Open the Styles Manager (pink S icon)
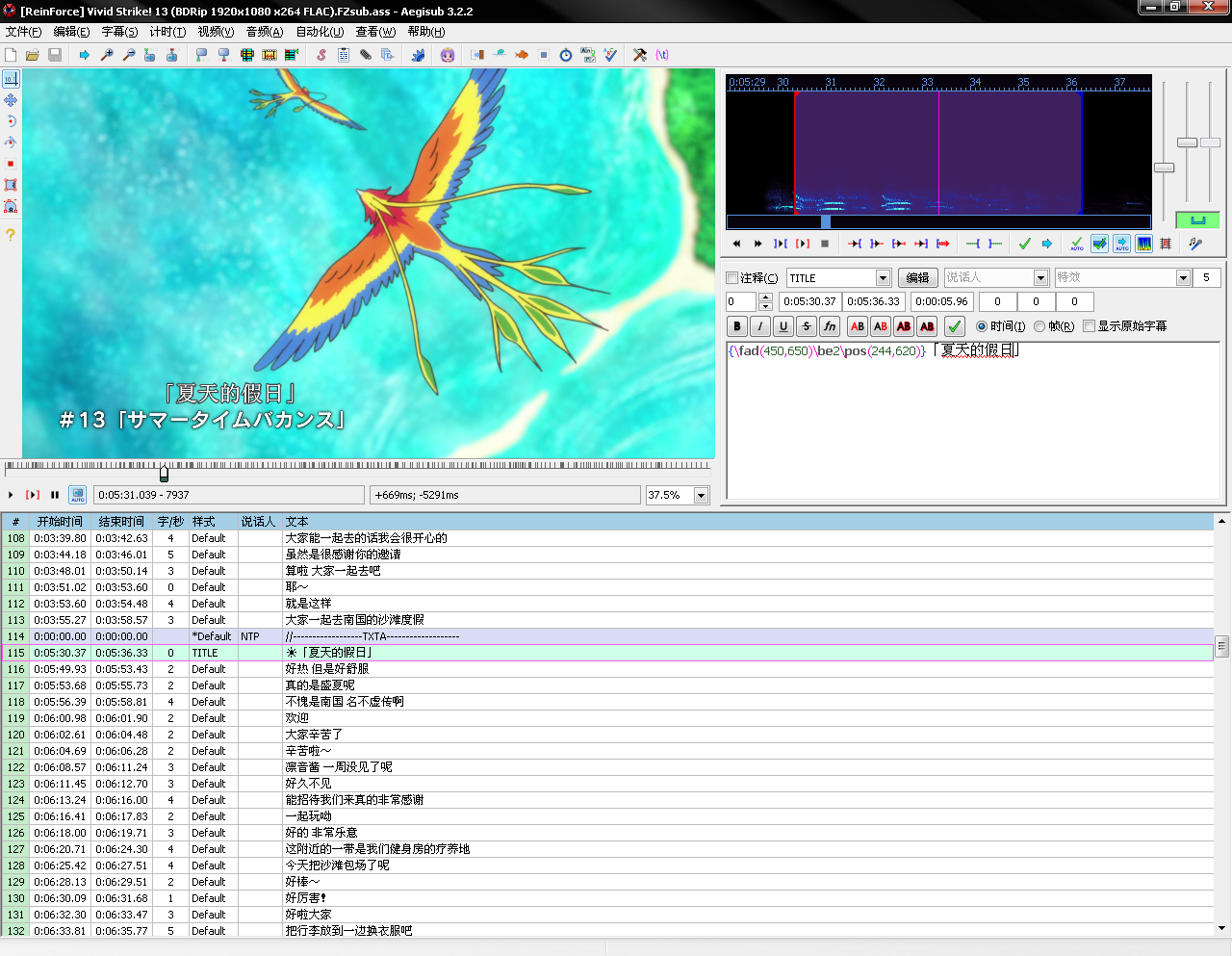The image size is (1232, 956). coord(321,55)
